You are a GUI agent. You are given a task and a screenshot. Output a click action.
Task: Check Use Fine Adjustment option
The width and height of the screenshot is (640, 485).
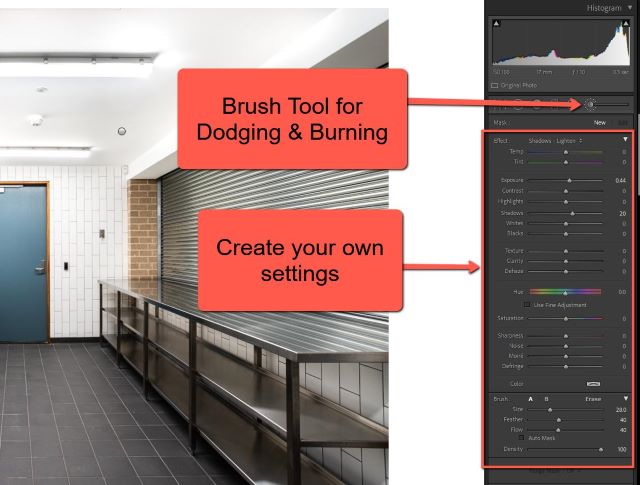(527, 304)
